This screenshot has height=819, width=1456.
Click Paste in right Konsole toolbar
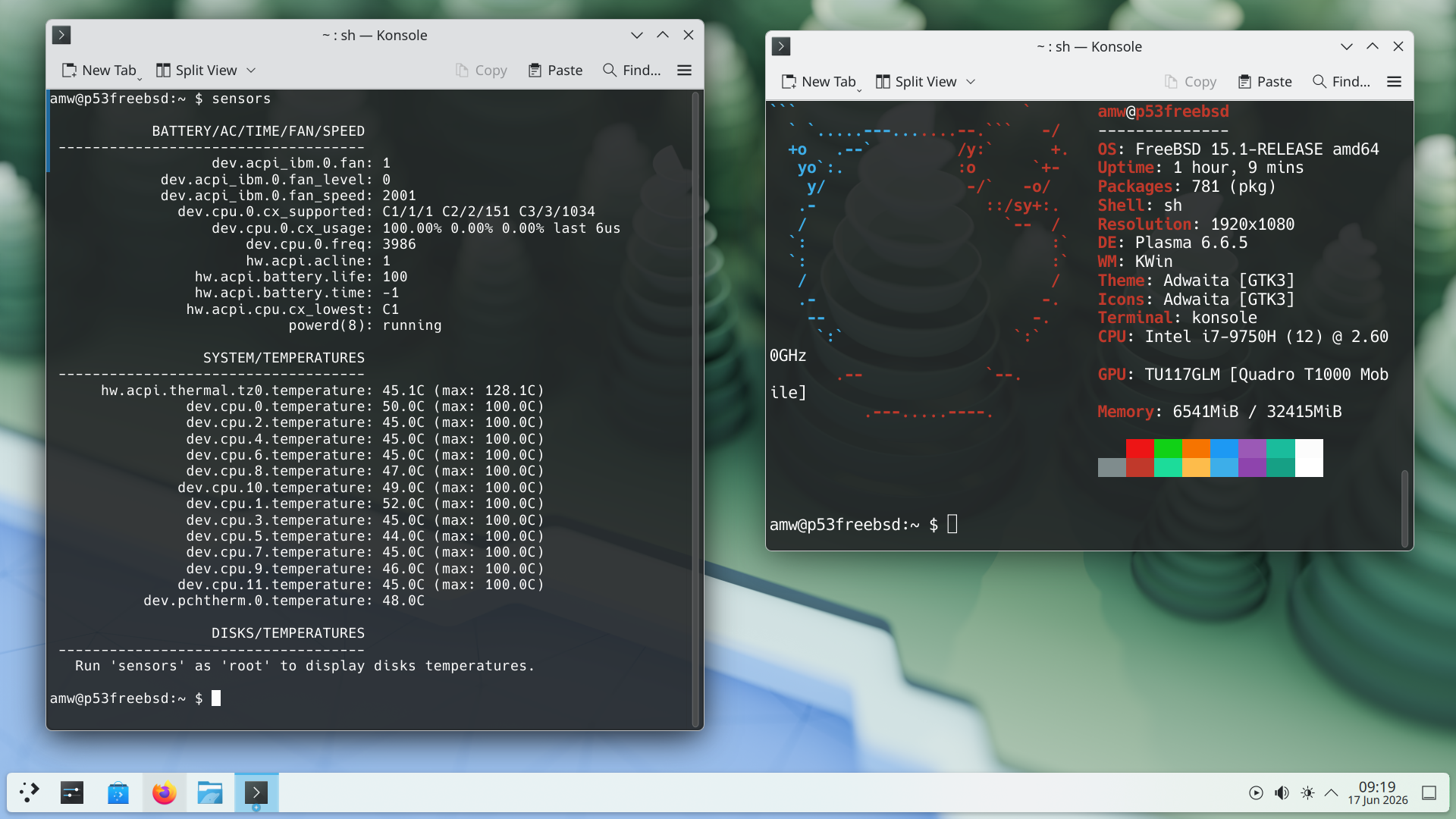[x=1265, y=81]
